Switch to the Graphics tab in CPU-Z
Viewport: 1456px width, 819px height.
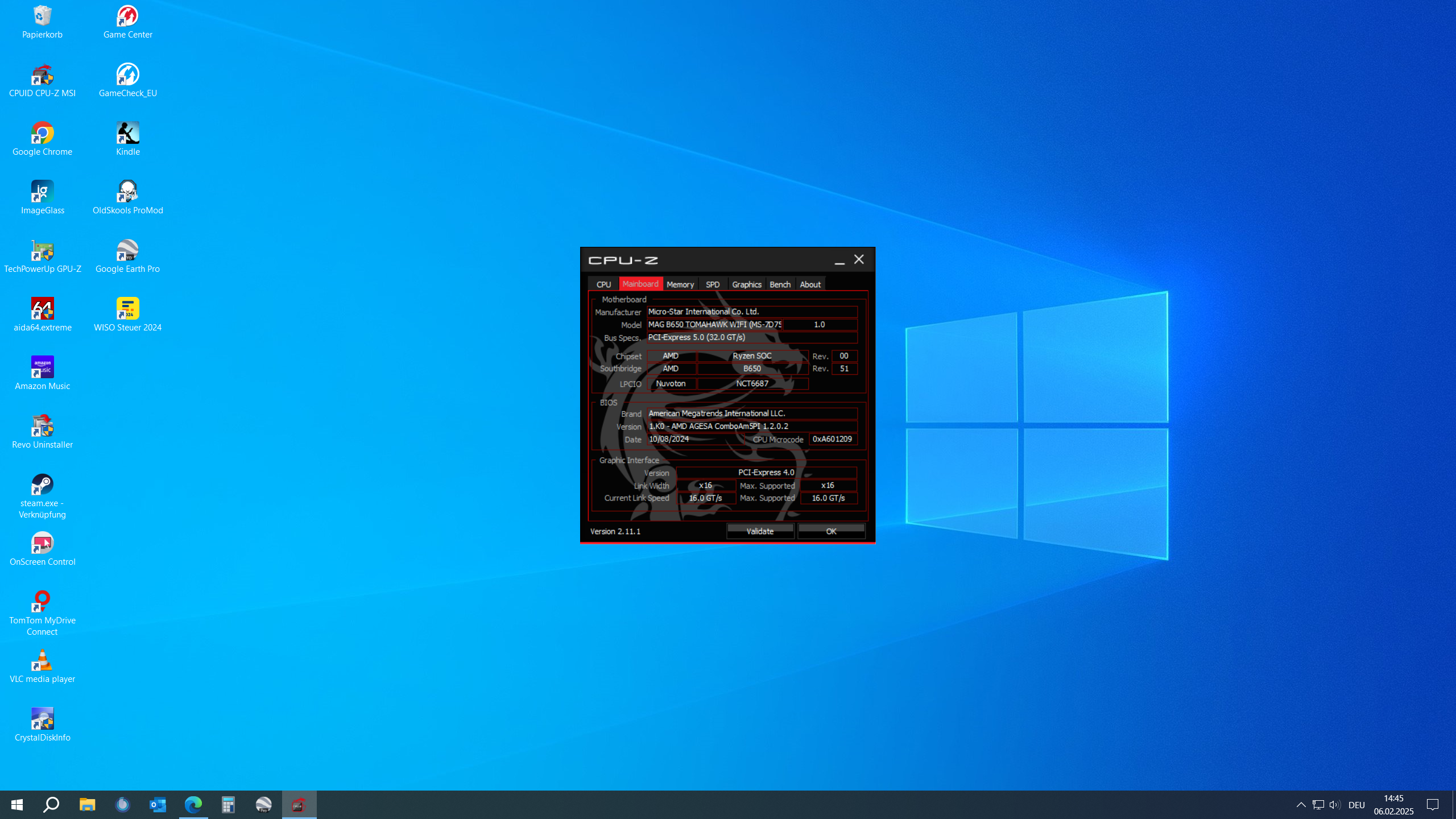pyautogui.click(x=746, y=284)
